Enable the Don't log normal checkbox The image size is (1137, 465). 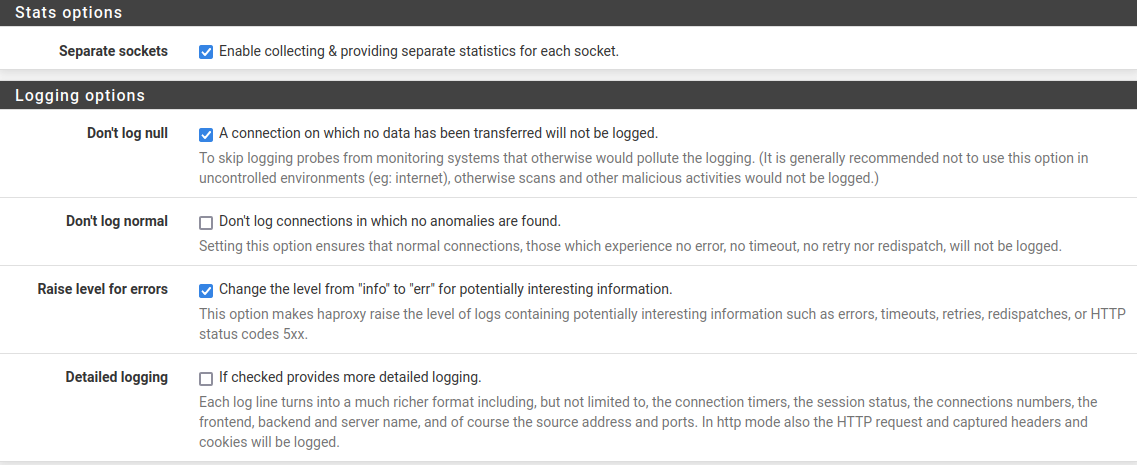[206, 222]
